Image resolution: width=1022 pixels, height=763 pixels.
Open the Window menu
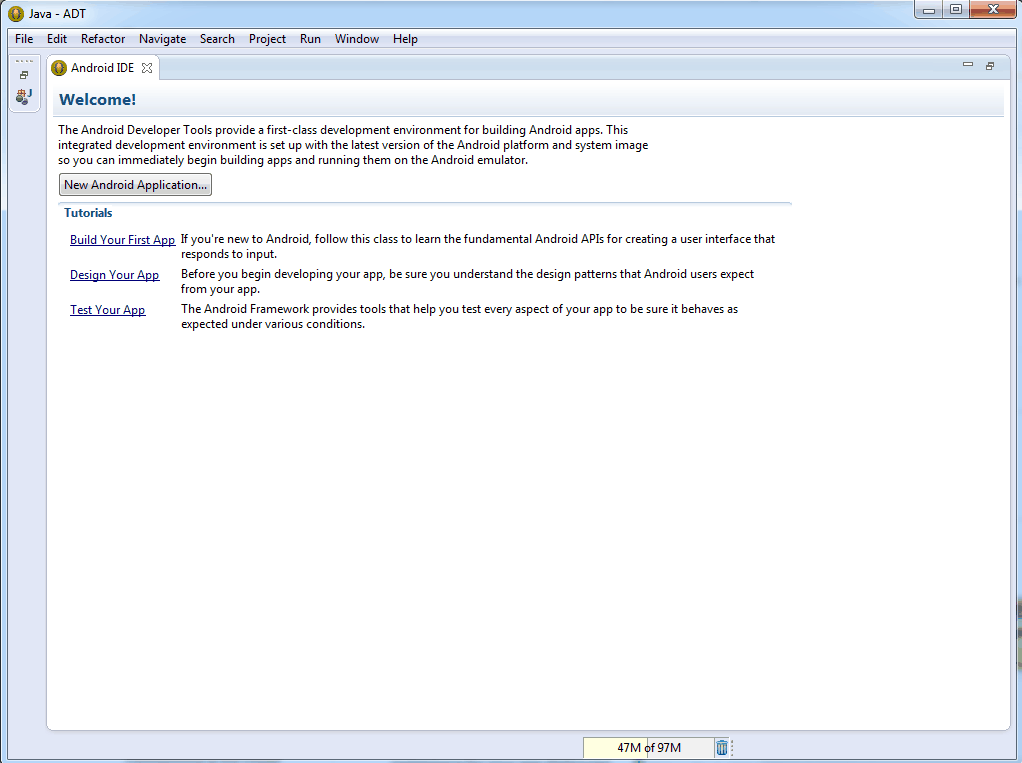356,39
